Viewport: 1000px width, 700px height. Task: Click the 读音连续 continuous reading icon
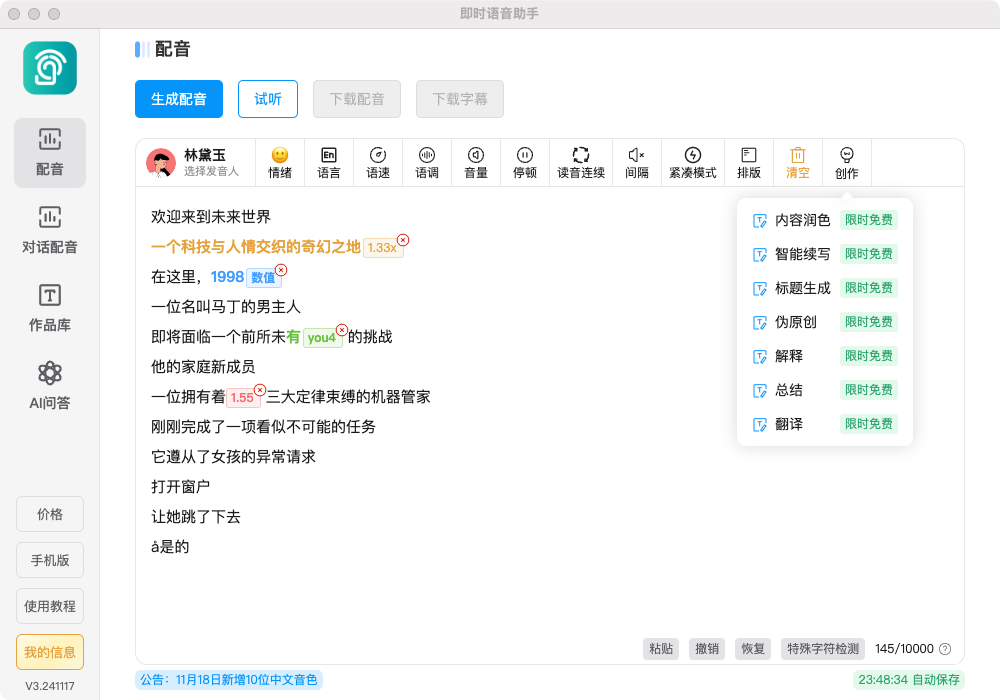click(581, 162)
